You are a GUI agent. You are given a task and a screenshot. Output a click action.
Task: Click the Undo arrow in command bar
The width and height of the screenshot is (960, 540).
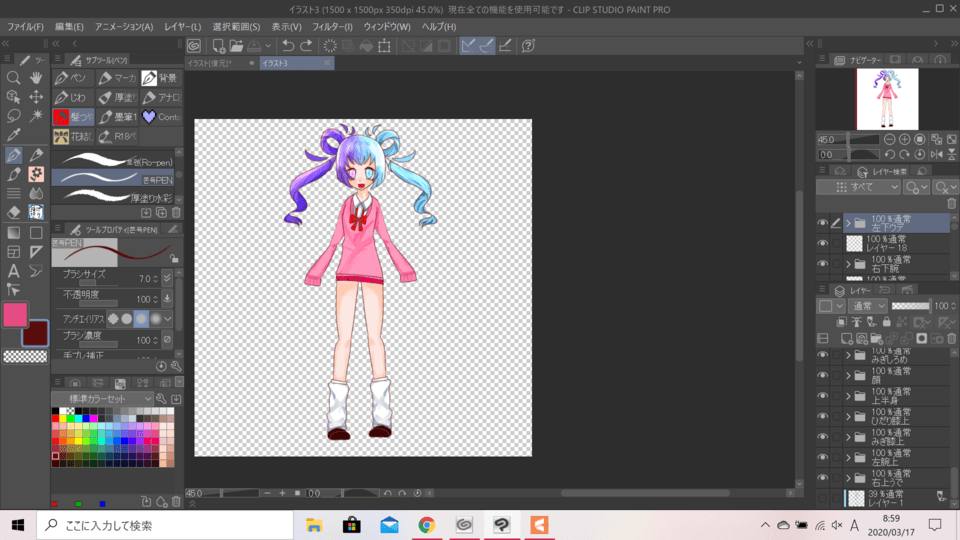coord(288,46)
